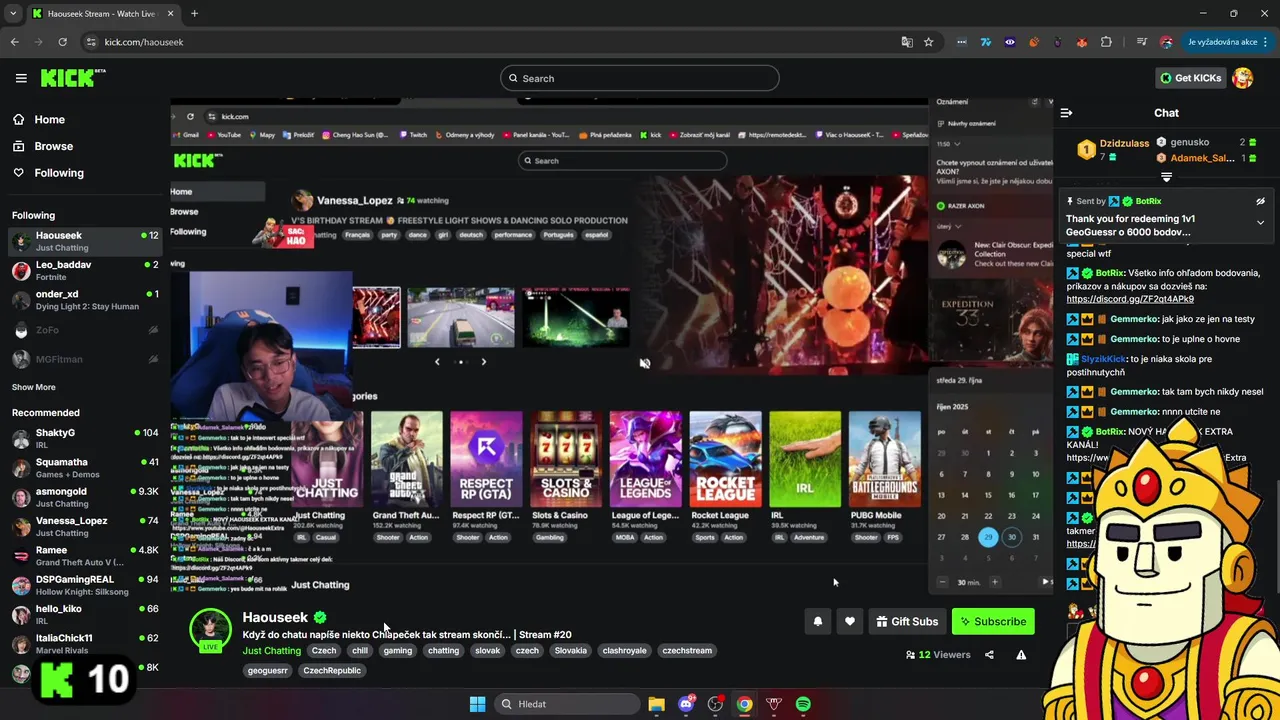1280x720 pixels.
Task: Open File Explorer from the taskbar
Action: coord(656,704)
